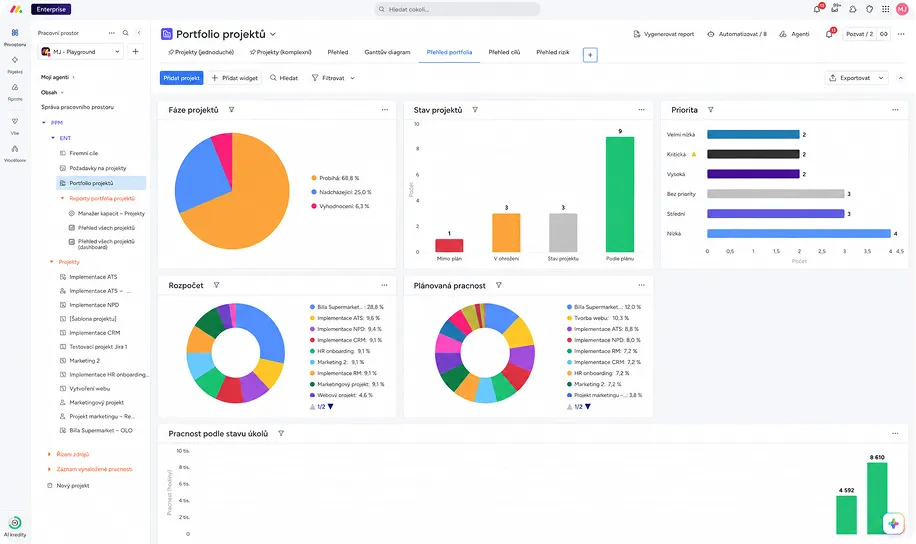Screen dimensions: 916x544
Task: Open Plánovaná pracnost widget three-dot menu
Action: (x=641, y=285)
